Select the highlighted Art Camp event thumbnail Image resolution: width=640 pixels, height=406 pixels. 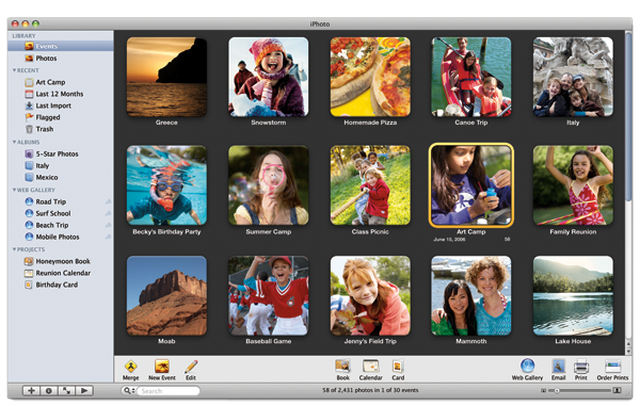[x=471, y=185]
